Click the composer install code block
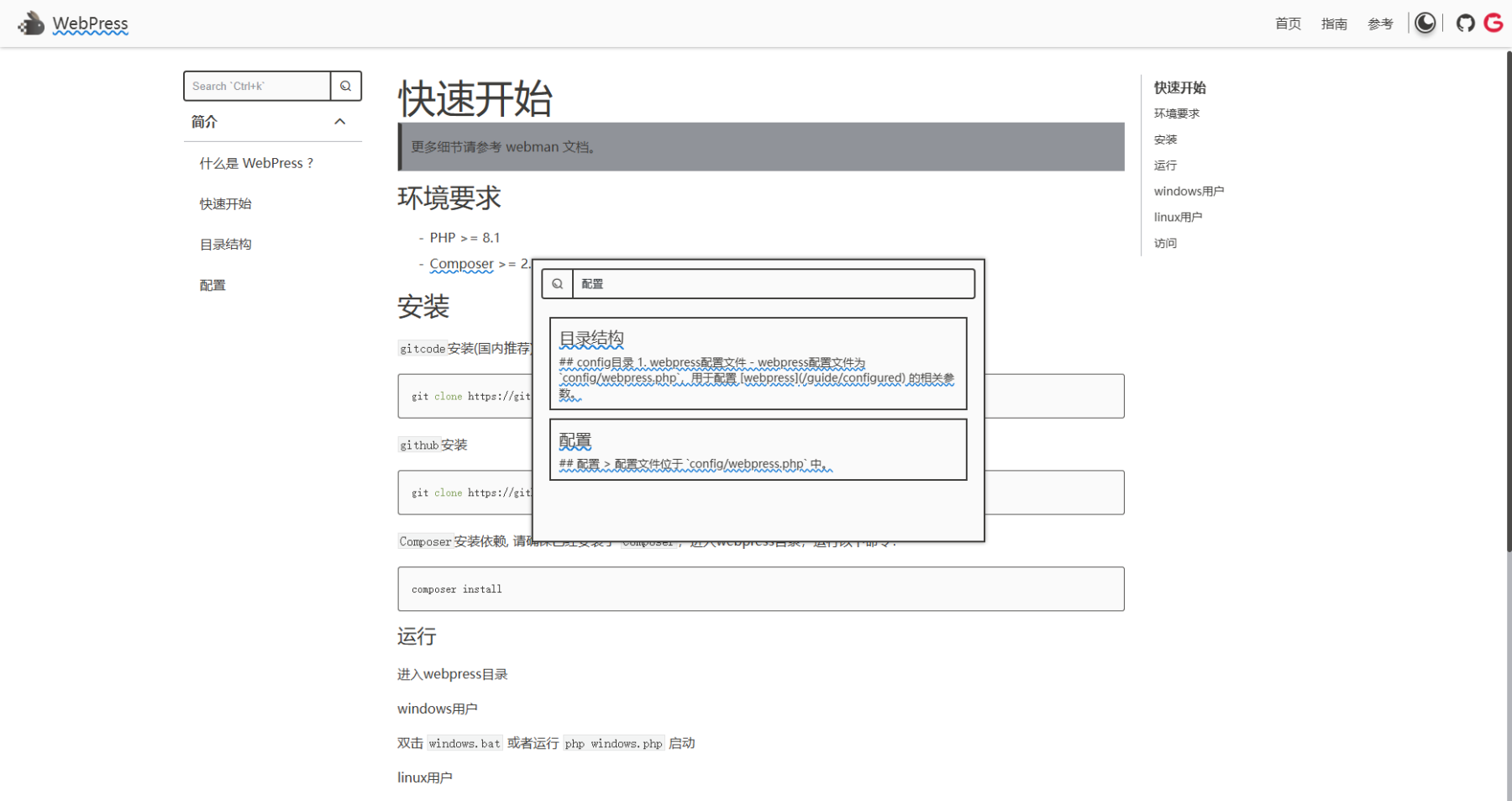 pos(761,589)
